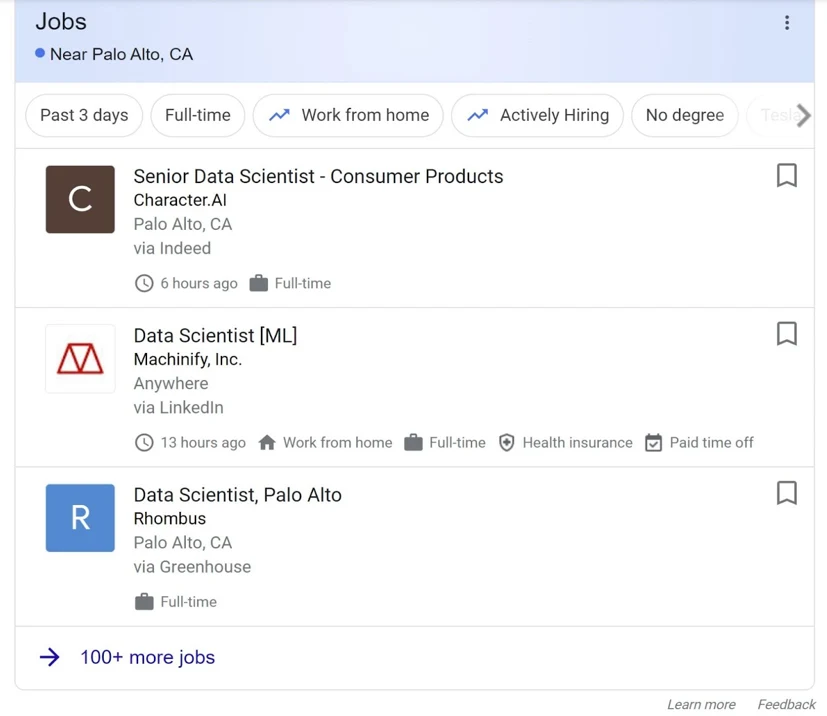Image resolution: width=827 pixels, height=716 pixels.
Task: Click the shield icon next to Health insurance
Action: point(507,442)
